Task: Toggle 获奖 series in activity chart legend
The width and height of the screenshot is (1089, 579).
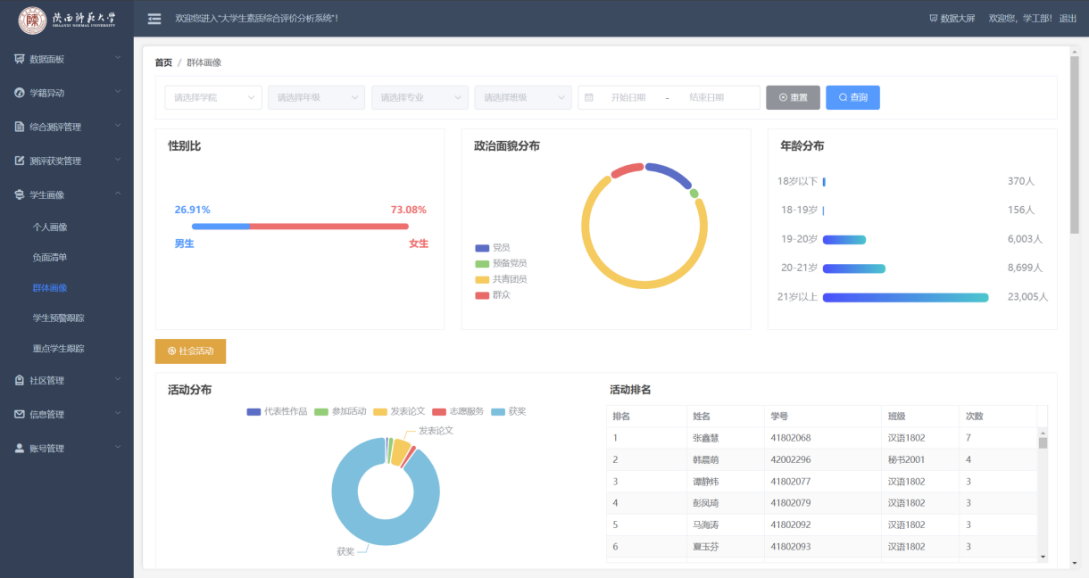Action: coord(508,411)
